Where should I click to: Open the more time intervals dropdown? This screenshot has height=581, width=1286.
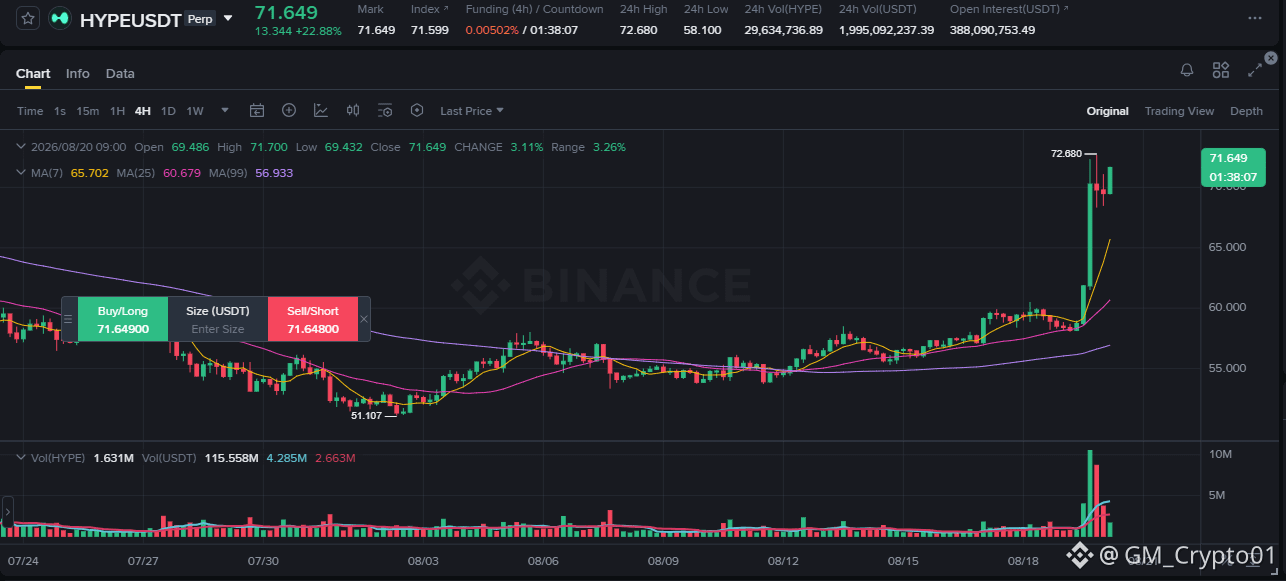(225, 111)
